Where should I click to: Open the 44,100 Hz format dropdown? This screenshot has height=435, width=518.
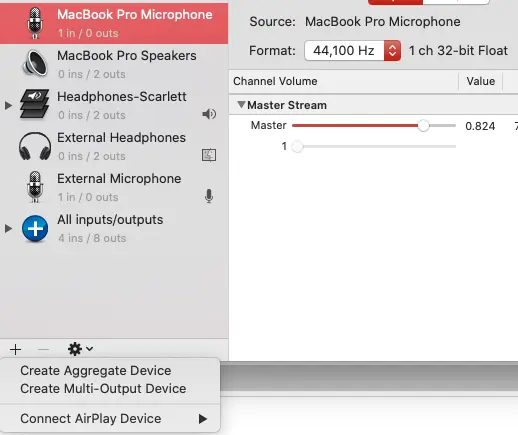tap(392, 51)
